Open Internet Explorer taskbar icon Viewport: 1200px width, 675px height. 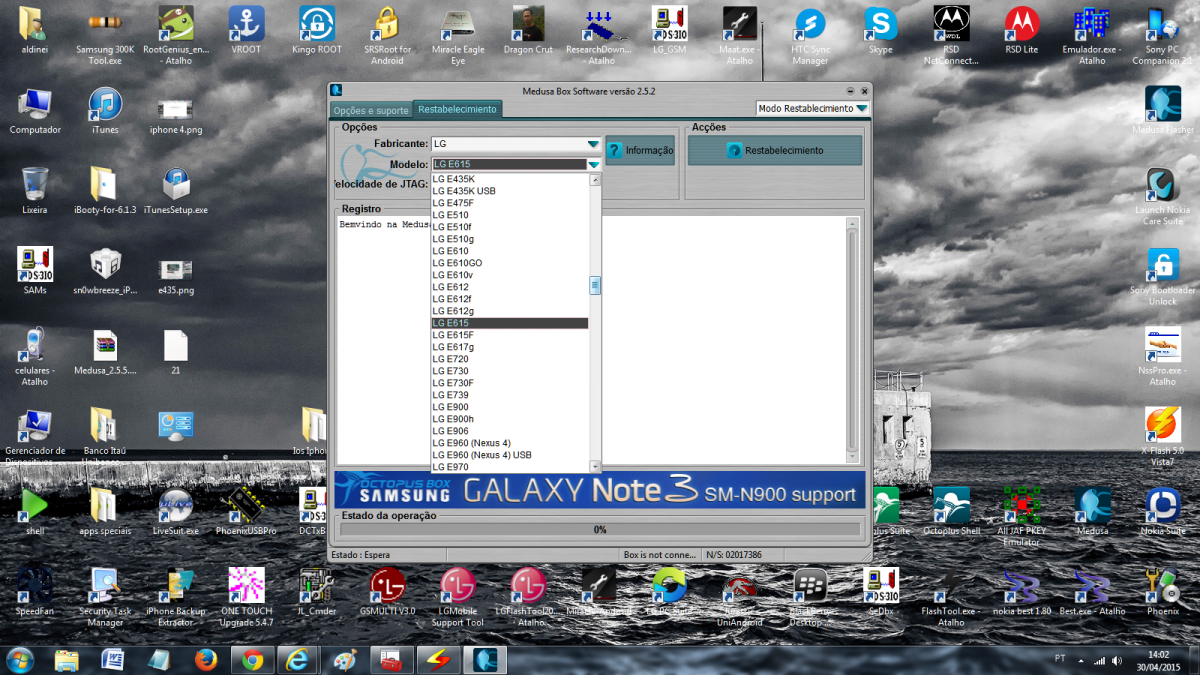tap(298, 660)
